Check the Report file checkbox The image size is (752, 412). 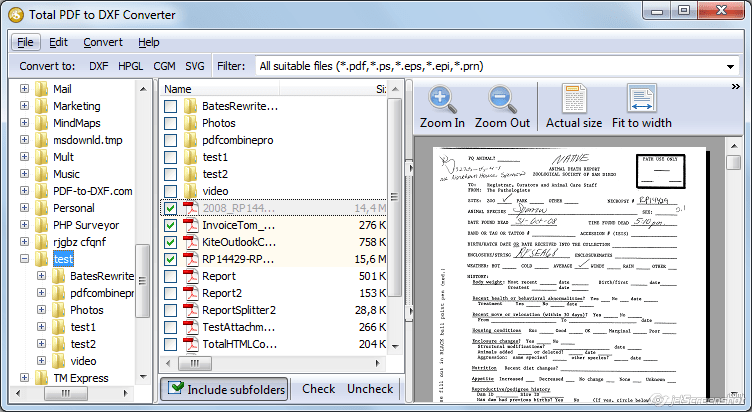170,276
